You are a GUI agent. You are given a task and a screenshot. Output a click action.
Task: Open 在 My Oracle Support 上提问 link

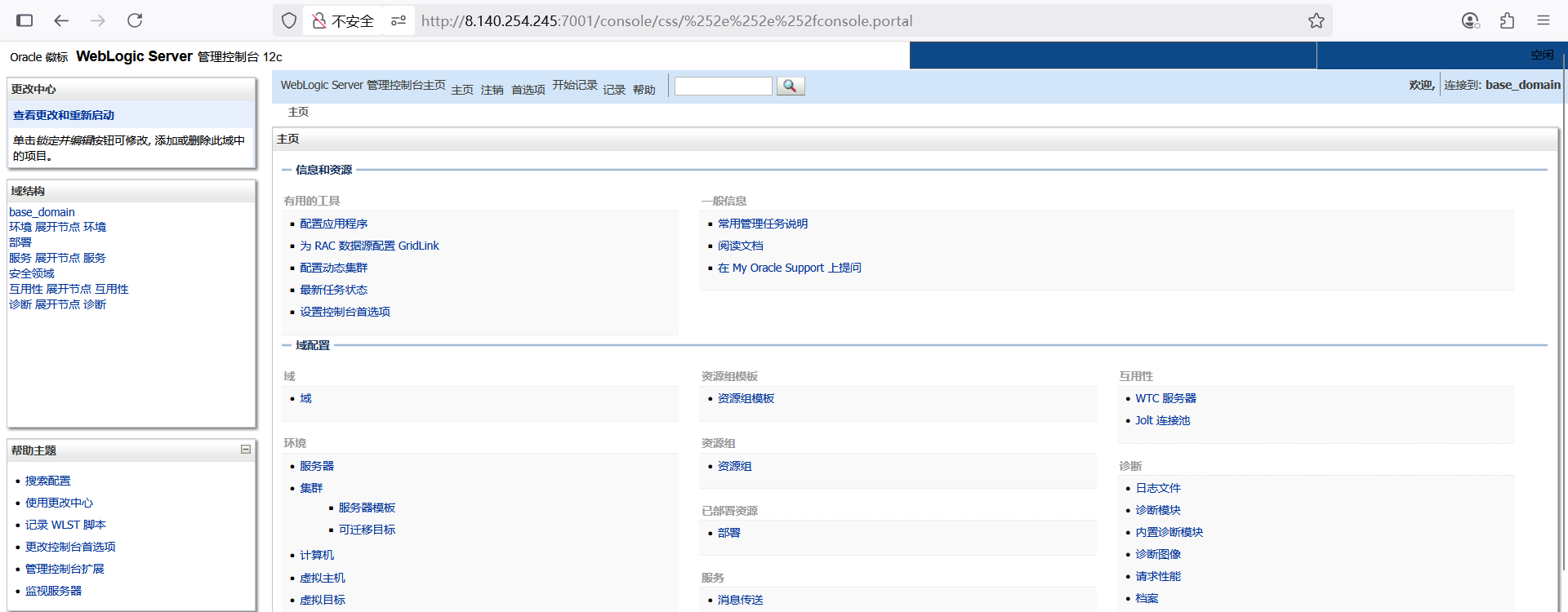[790, 268]
